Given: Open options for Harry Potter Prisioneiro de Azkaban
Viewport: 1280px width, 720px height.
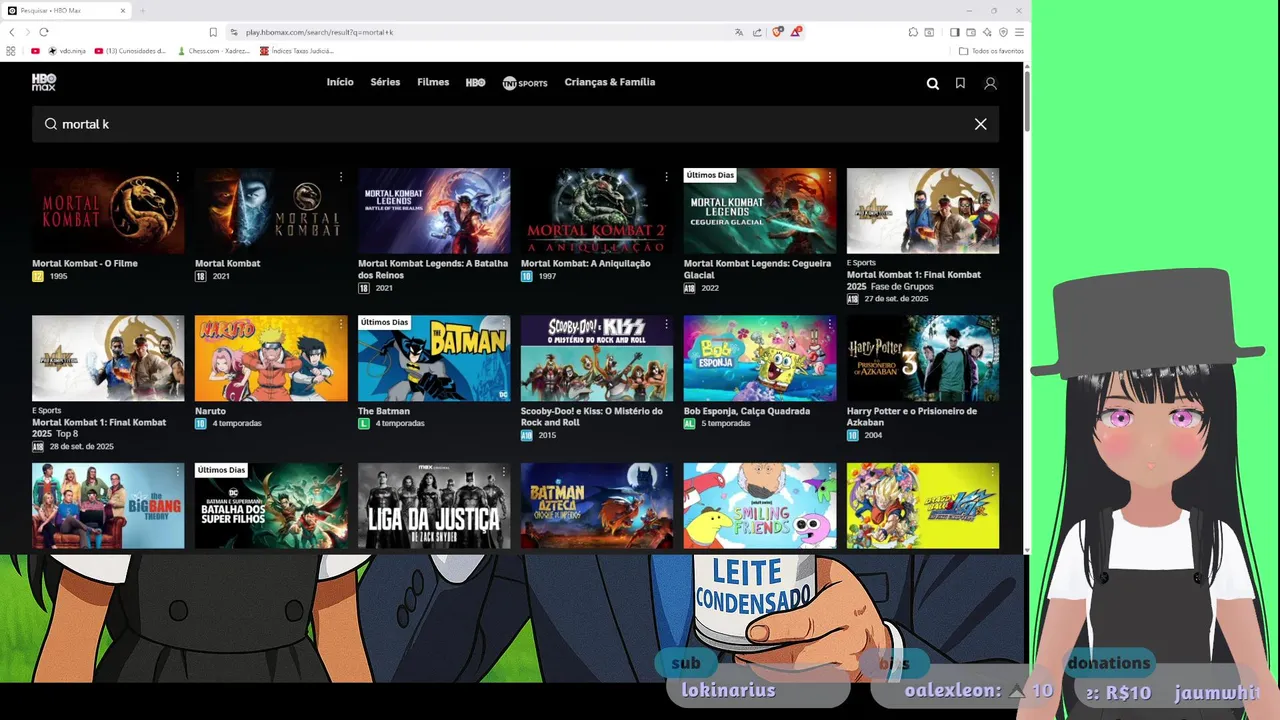Looking at the screenshot, I should [x=993, y=325].
